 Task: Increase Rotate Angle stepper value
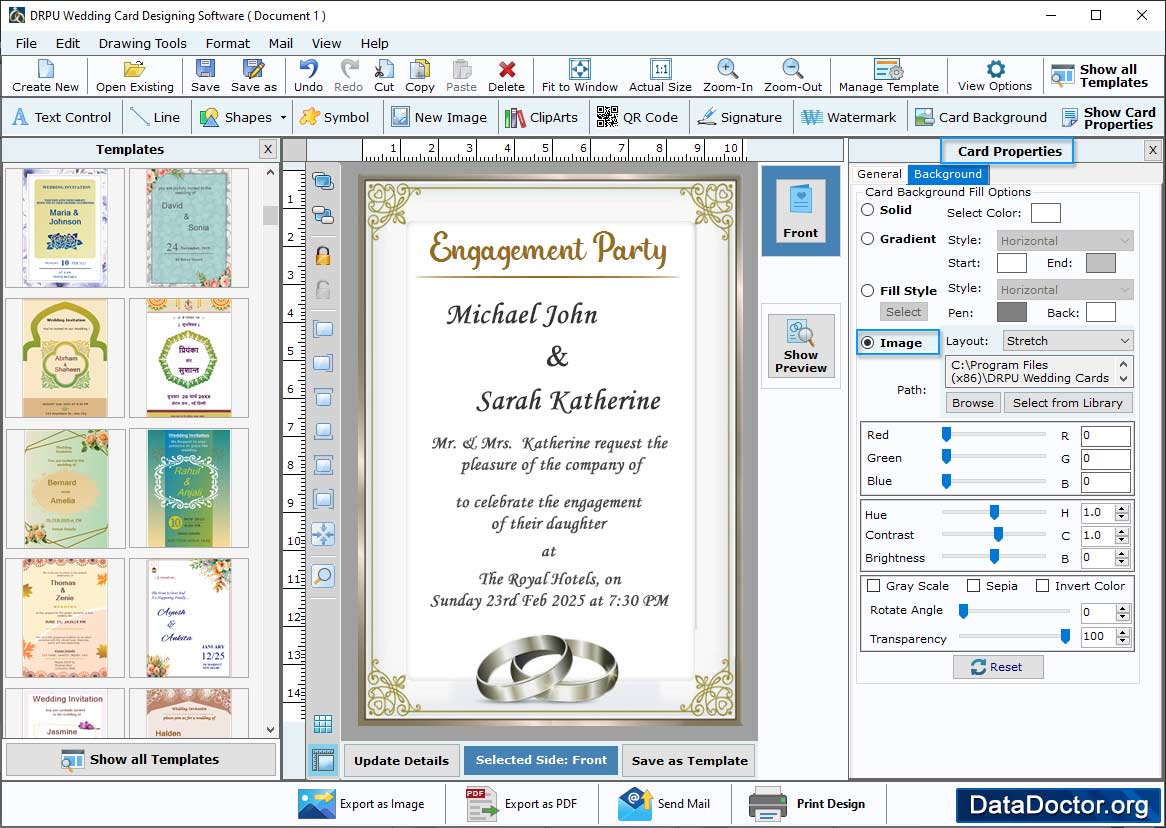(x=1122, y=609)
